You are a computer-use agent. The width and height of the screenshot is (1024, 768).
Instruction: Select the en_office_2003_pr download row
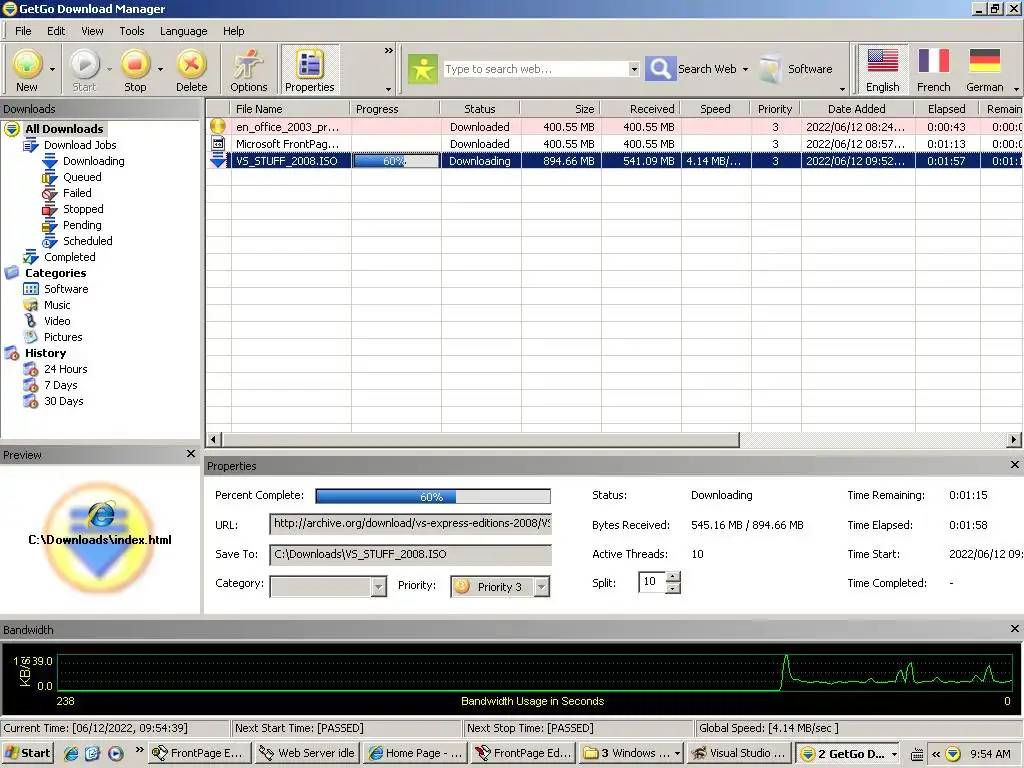point(614,127)
